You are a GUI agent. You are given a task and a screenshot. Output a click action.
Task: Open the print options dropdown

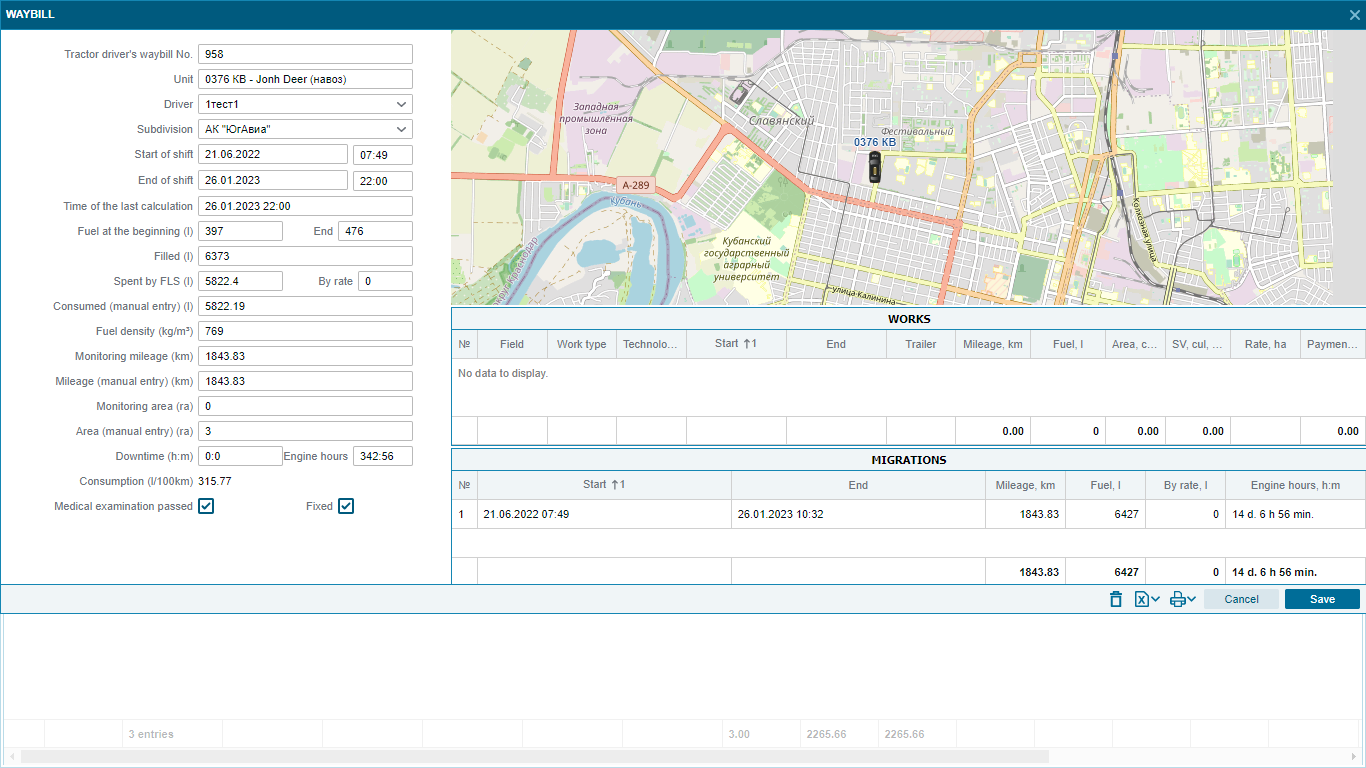[x=1183, y=599]
